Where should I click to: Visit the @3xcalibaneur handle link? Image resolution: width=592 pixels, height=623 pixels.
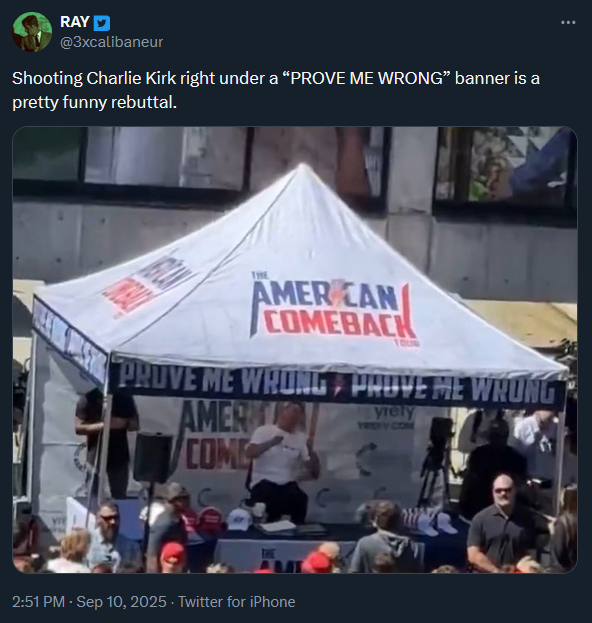point(112,42)
